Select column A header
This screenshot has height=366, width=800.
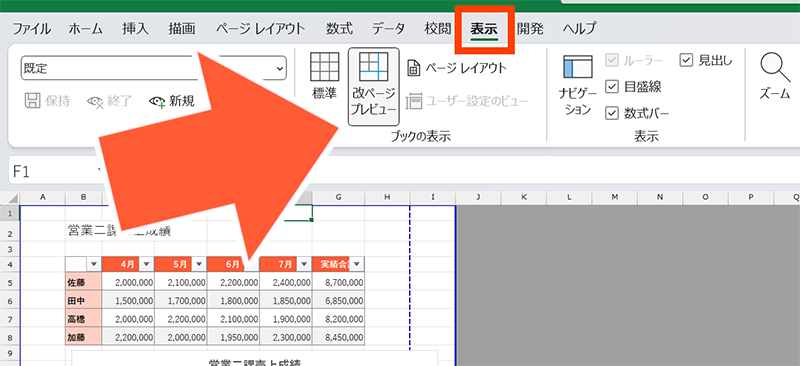pyautogui.click(x=42, y=198)
